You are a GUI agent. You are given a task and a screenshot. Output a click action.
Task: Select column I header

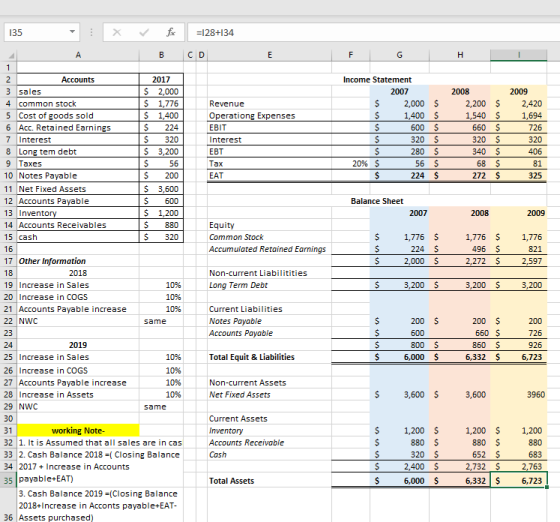[519, 55]
